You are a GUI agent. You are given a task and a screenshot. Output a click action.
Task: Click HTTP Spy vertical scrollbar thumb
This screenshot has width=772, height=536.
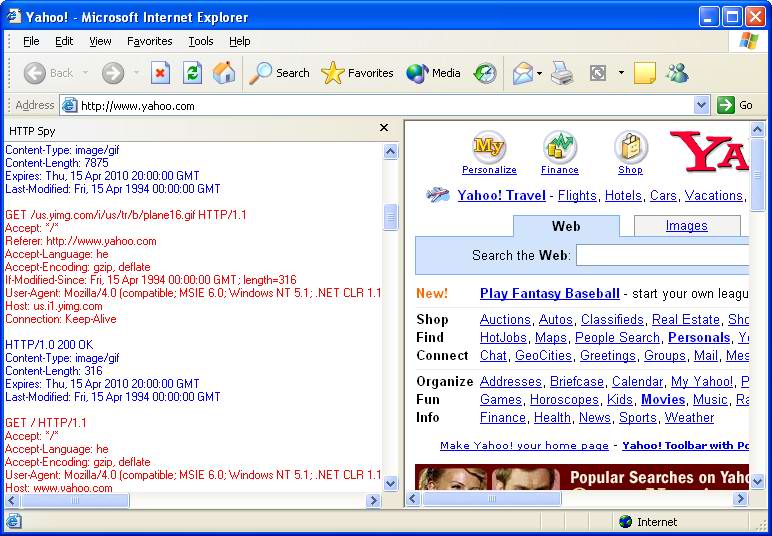coord(390,218)
